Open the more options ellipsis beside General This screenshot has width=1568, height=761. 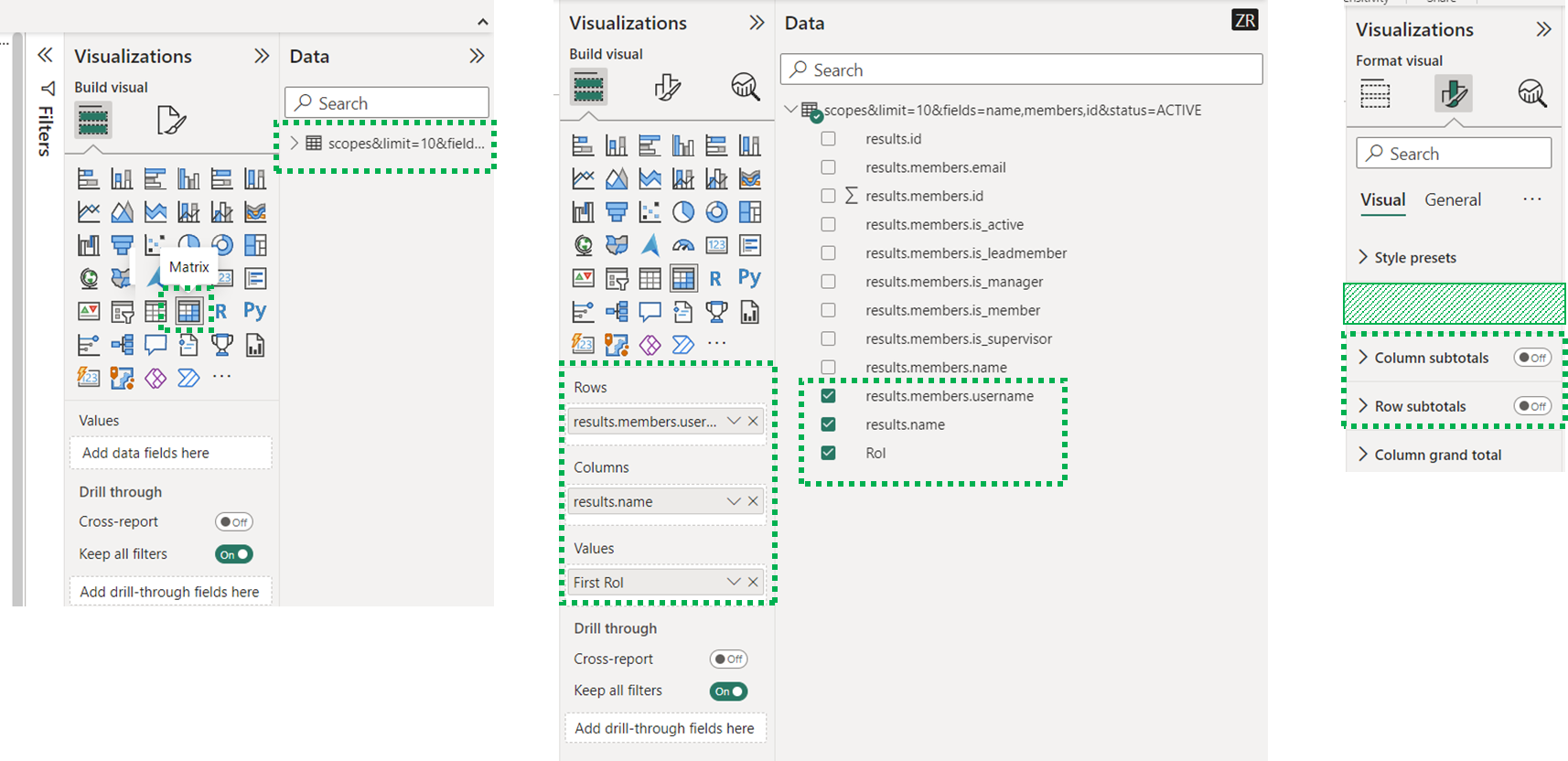[x=1531, y=199]
